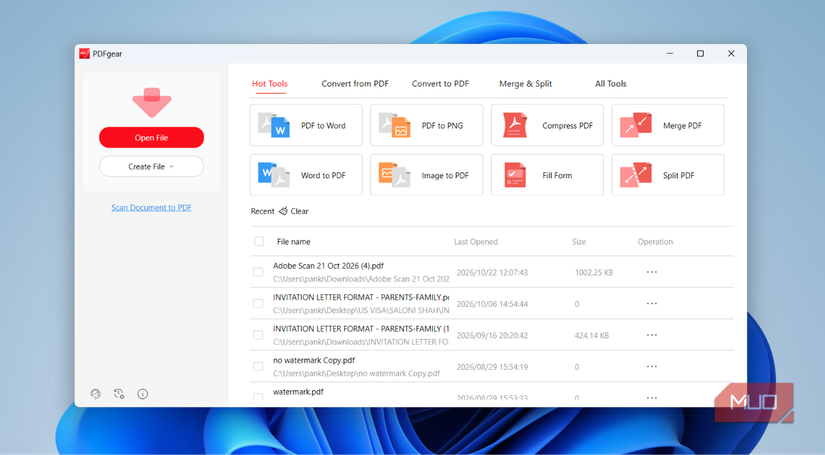
Task: Select the Merge & Split tab
Action: [526, 84]
